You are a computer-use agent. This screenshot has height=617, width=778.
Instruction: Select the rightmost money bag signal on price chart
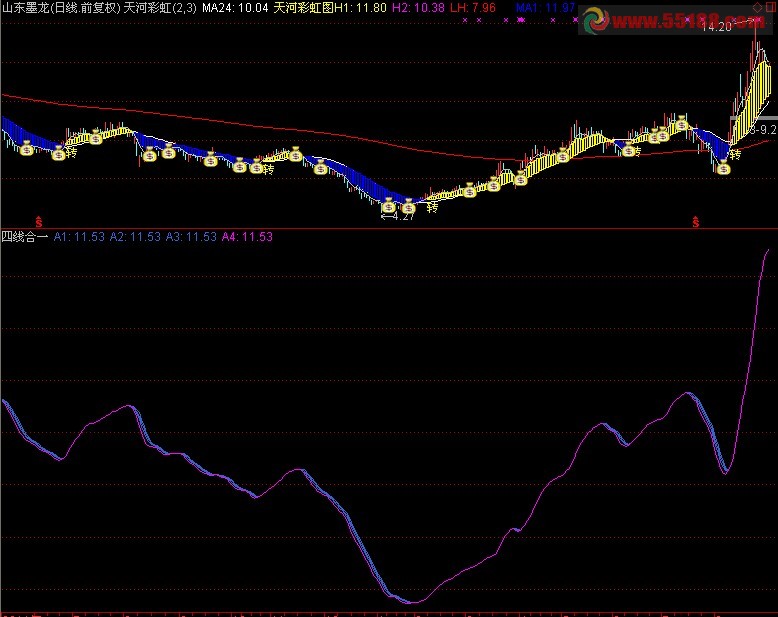tap(724, 168)
